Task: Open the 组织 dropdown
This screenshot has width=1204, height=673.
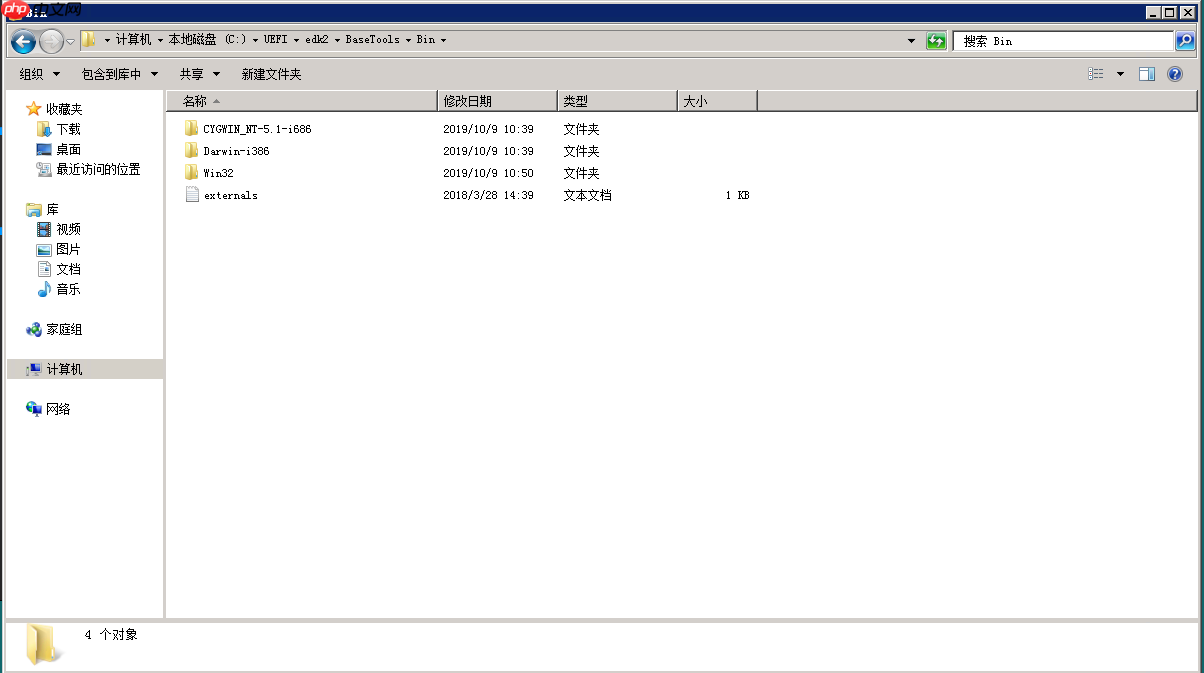Action: point(39,73)
